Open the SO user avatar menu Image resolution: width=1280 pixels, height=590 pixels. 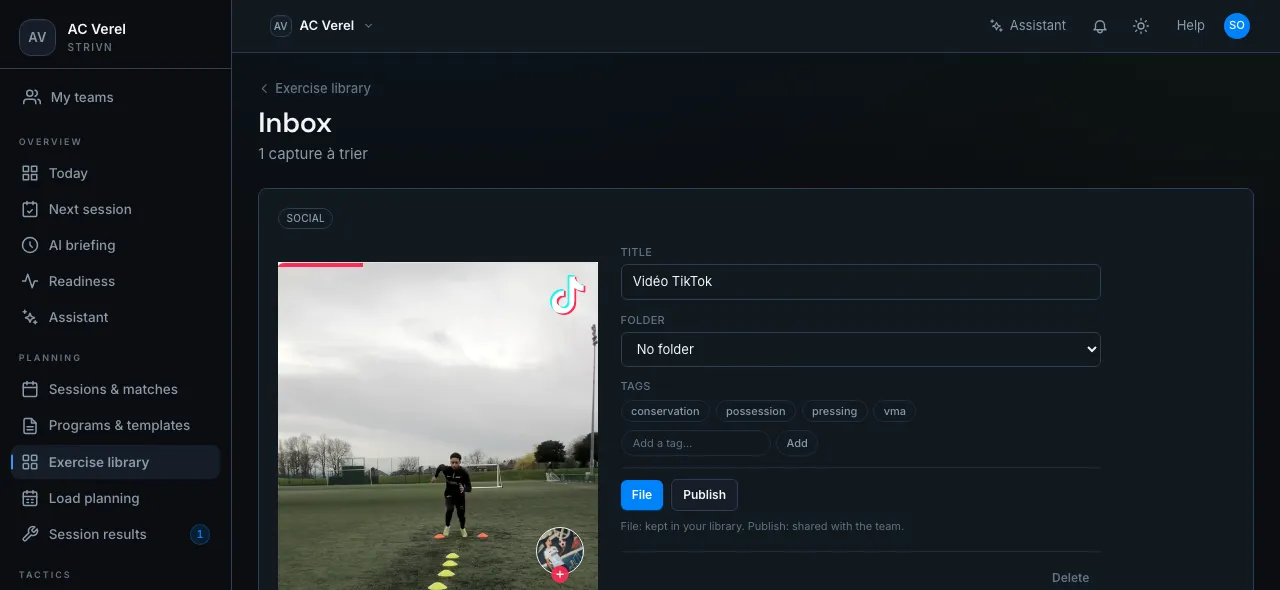point(1237,26)
